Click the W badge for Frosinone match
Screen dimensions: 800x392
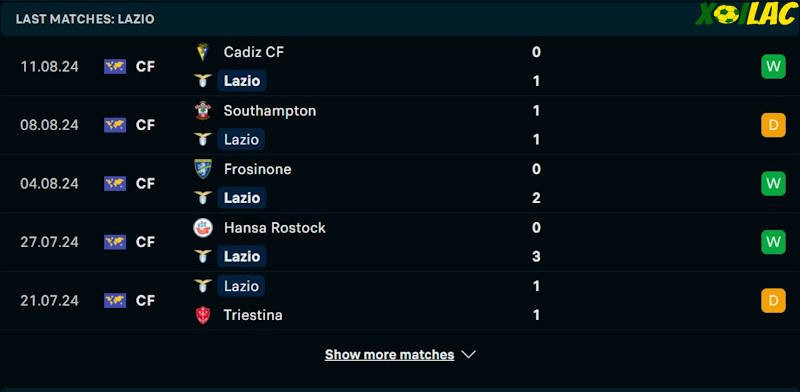click(x=773, y=183)
